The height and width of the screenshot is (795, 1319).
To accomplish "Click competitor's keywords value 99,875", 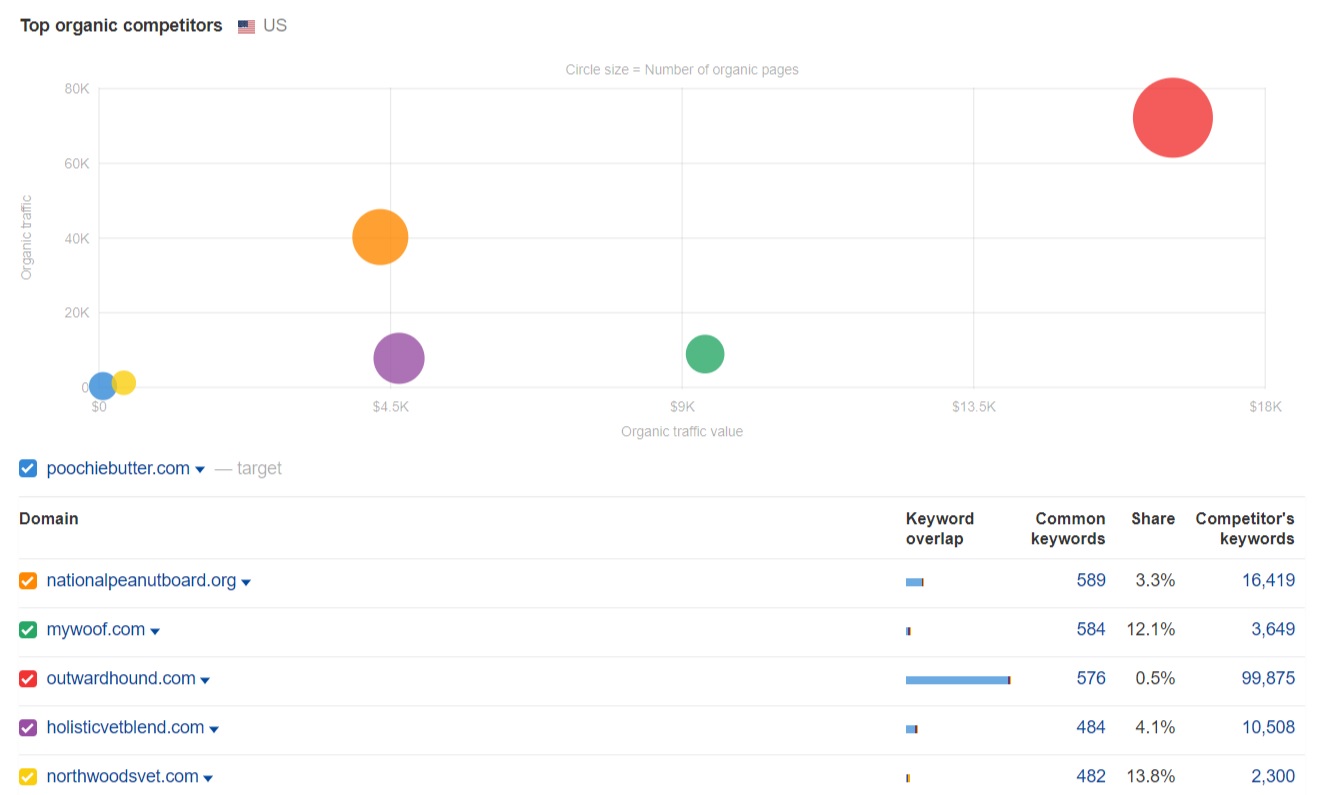I will [1268, 679].
